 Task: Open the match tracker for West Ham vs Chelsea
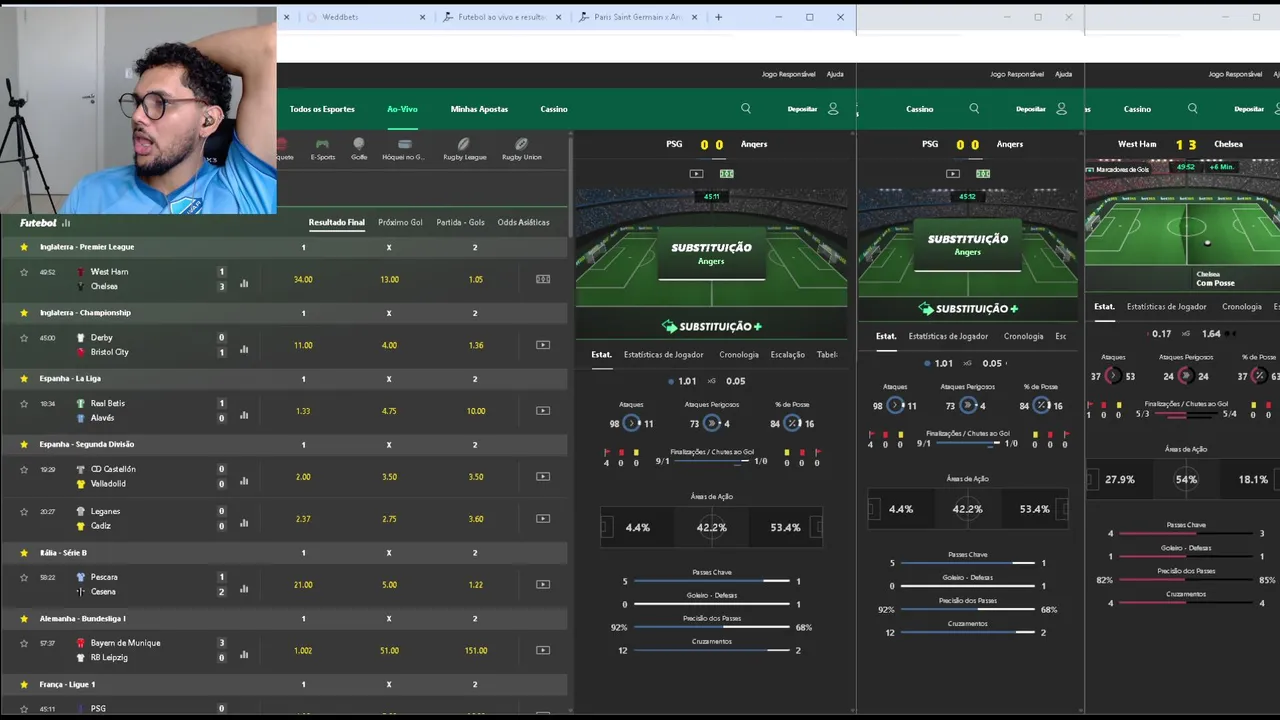click(543, 279)
